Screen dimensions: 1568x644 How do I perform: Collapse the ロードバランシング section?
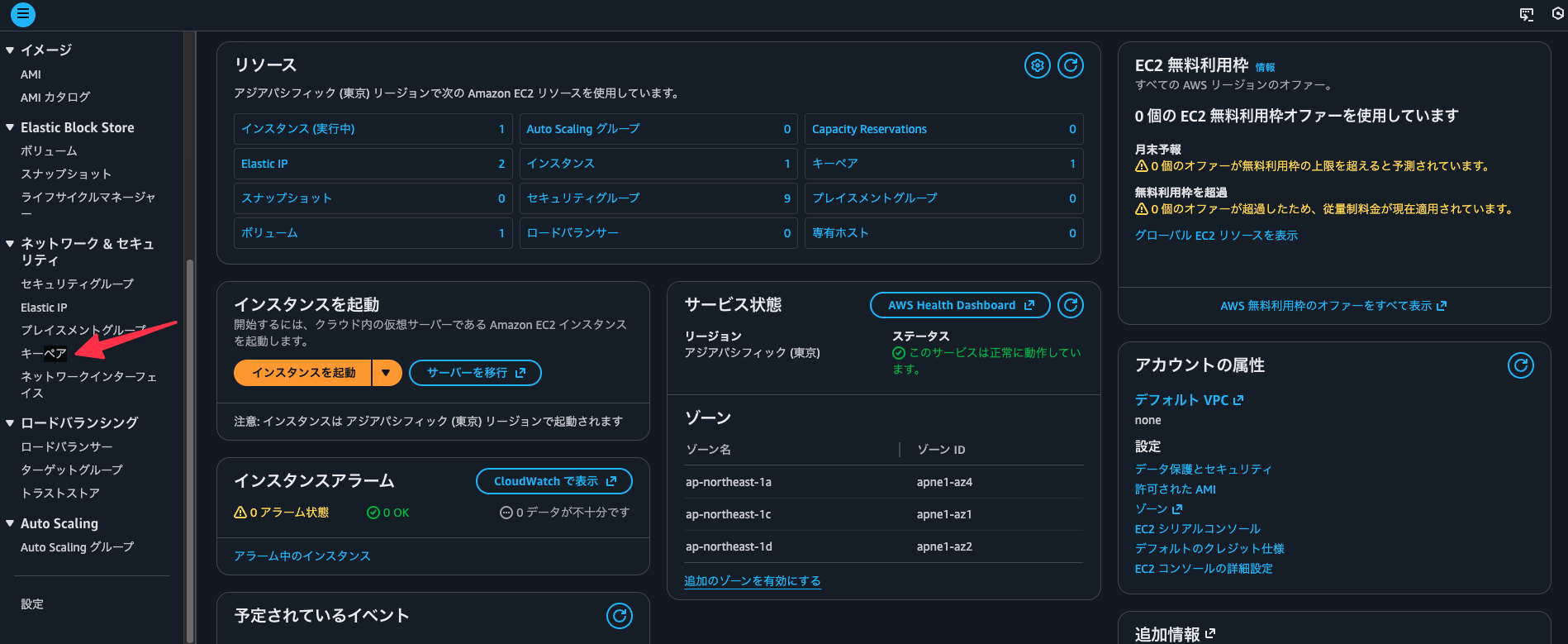click(x=10, y=423)
